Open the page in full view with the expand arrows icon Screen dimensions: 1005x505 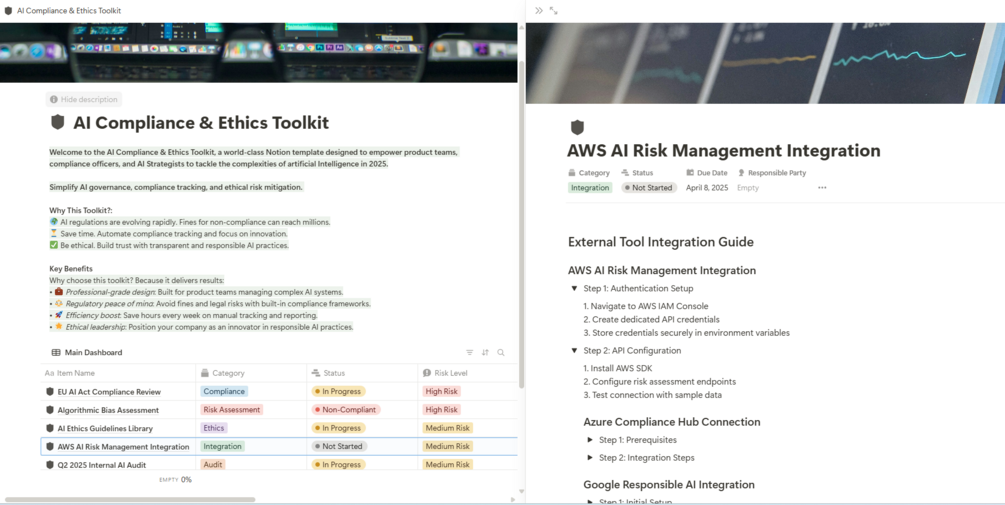click(x=554, y=10)
